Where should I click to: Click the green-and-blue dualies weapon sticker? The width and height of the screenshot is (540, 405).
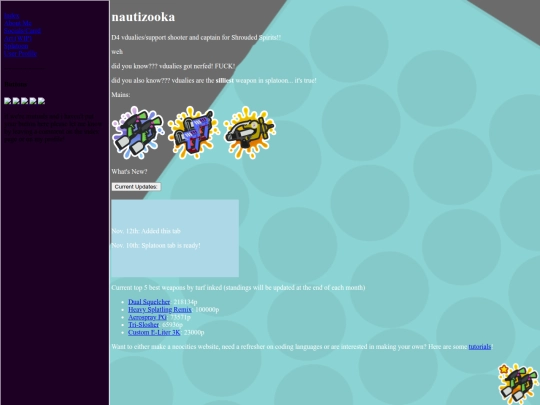click(x=138, y=133)
